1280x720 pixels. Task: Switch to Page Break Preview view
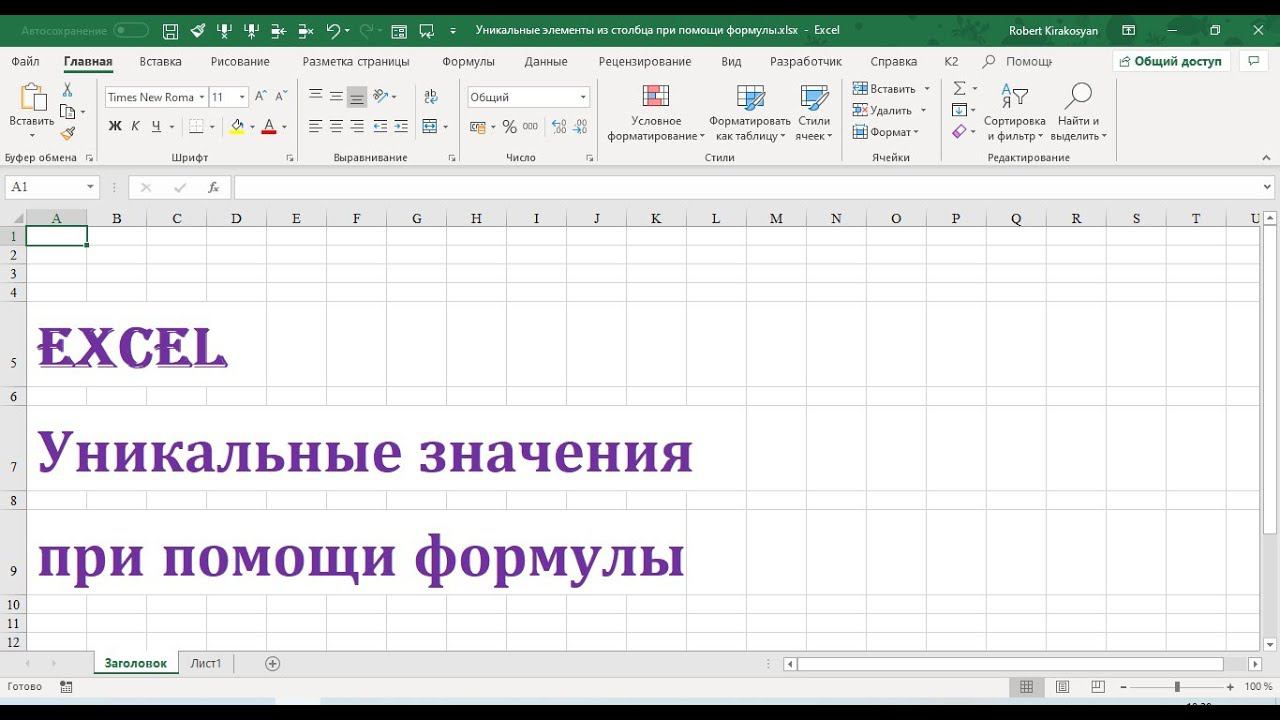pyautogui.click(x=1098, y=687)
